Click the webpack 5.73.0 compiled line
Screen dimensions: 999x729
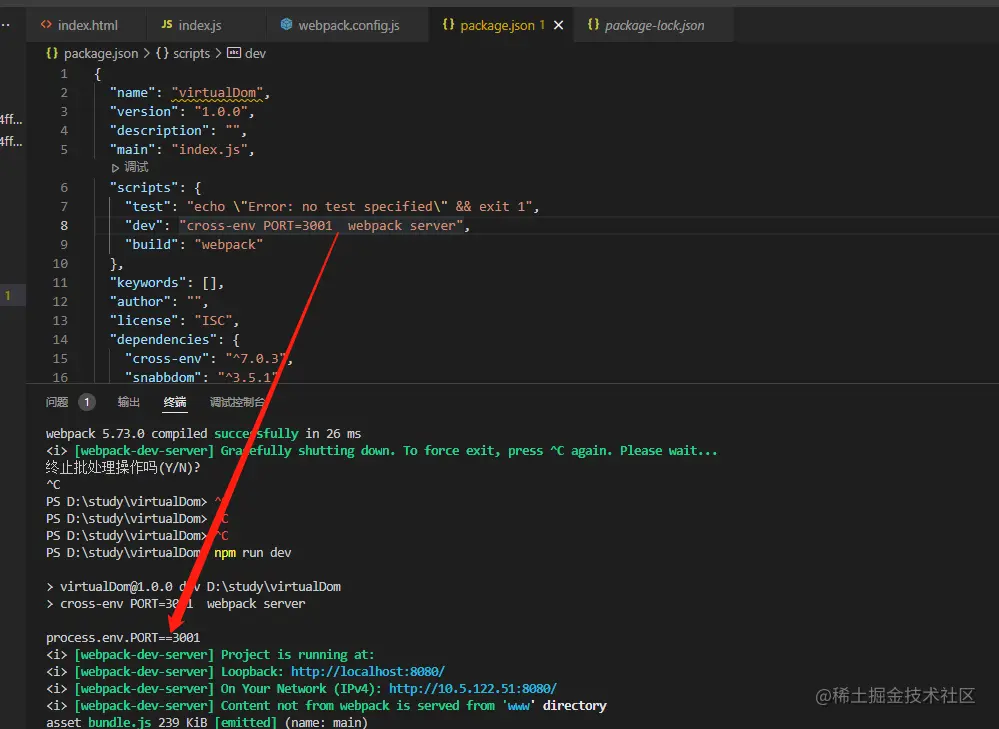203,433
